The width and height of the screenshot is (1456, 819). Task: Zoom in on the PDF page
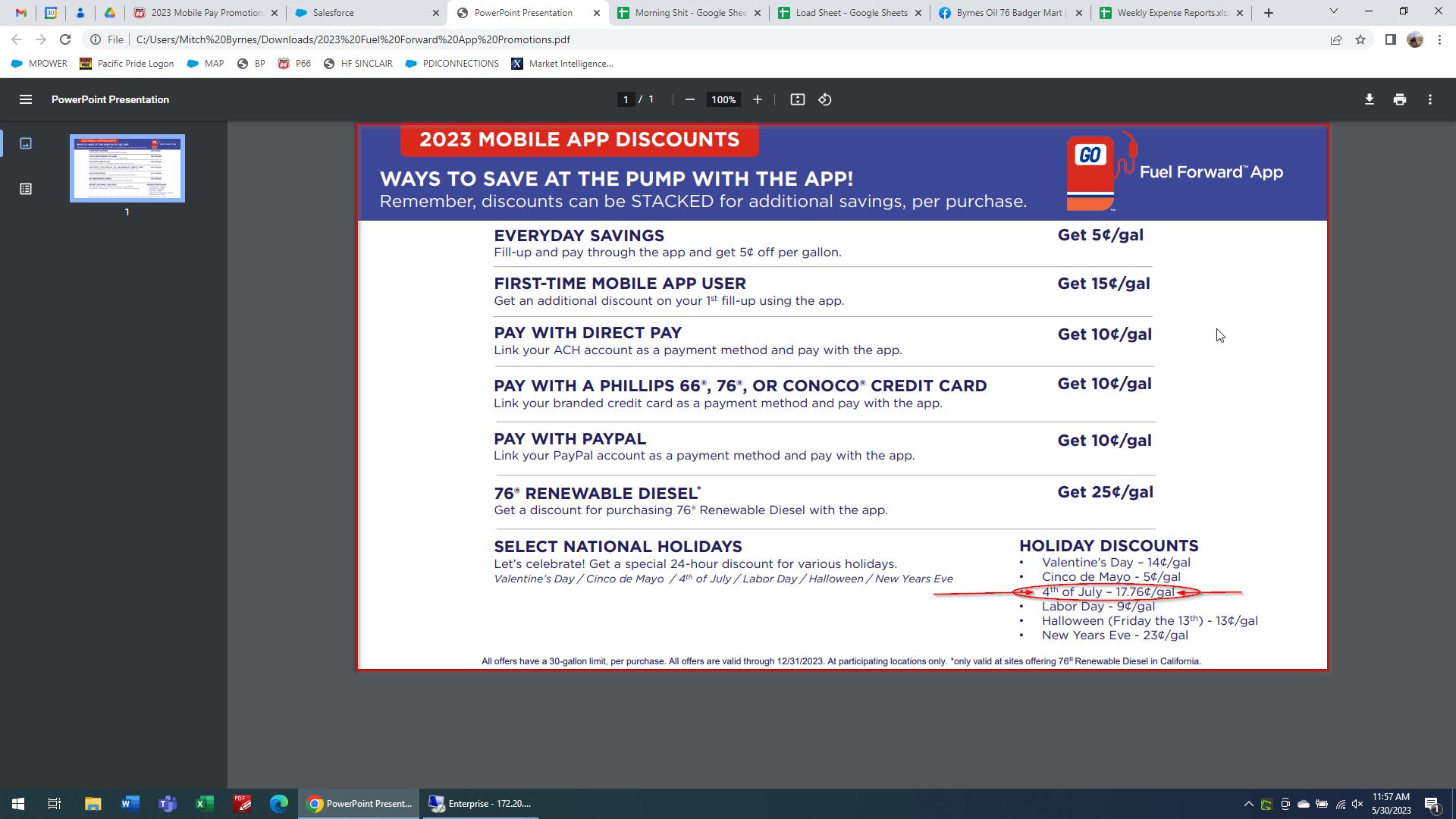click(x=757, y=99)
